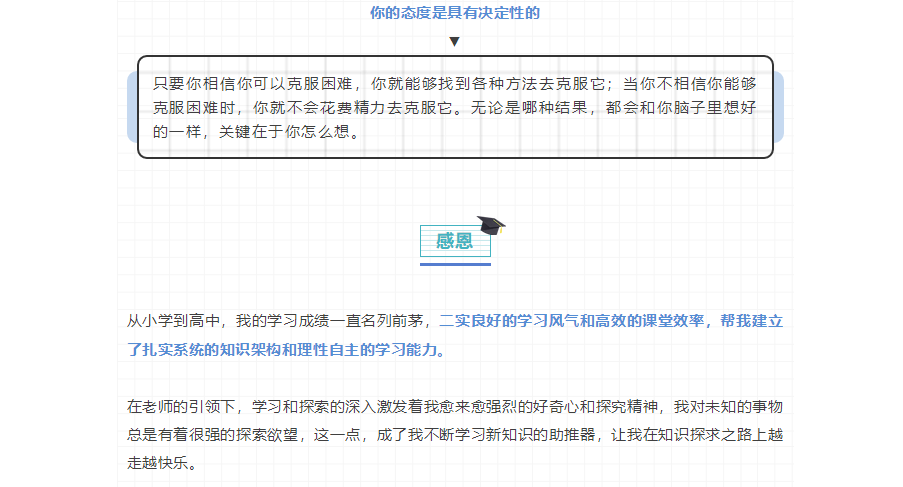Click the light blue left edge of quote box
Image resolution: width=903 pixels, height=487 pixels.
[x=131, y=106]
